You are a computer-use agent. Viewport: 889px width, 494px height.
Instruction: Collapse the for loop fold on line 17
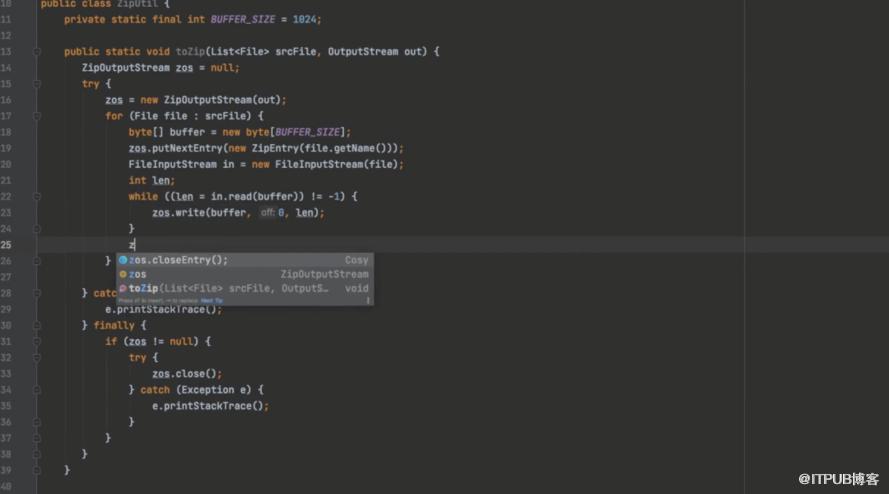(37, 116)
